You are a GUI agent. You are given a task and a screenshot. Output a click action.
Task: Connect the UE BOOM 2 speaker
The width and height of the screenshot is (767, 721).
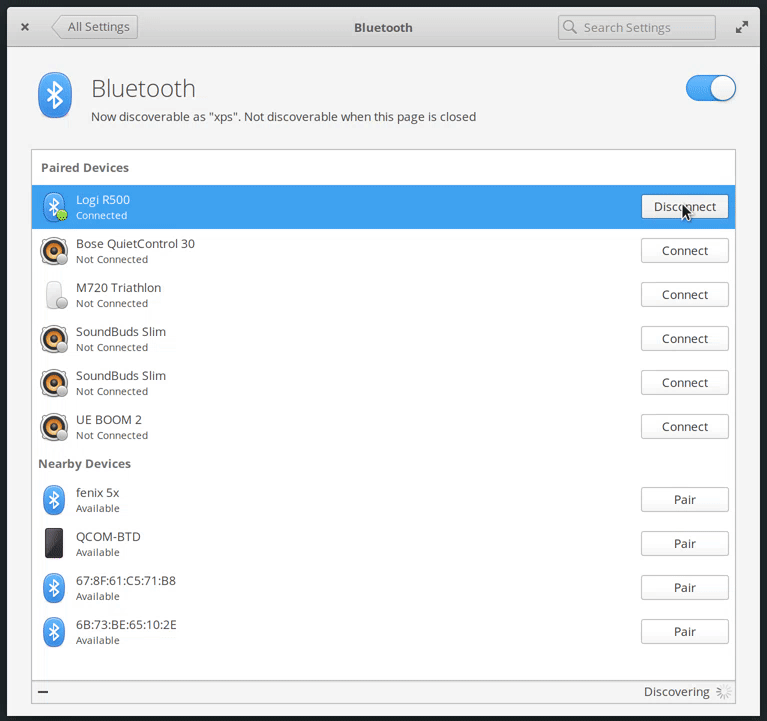click(684, 427)
